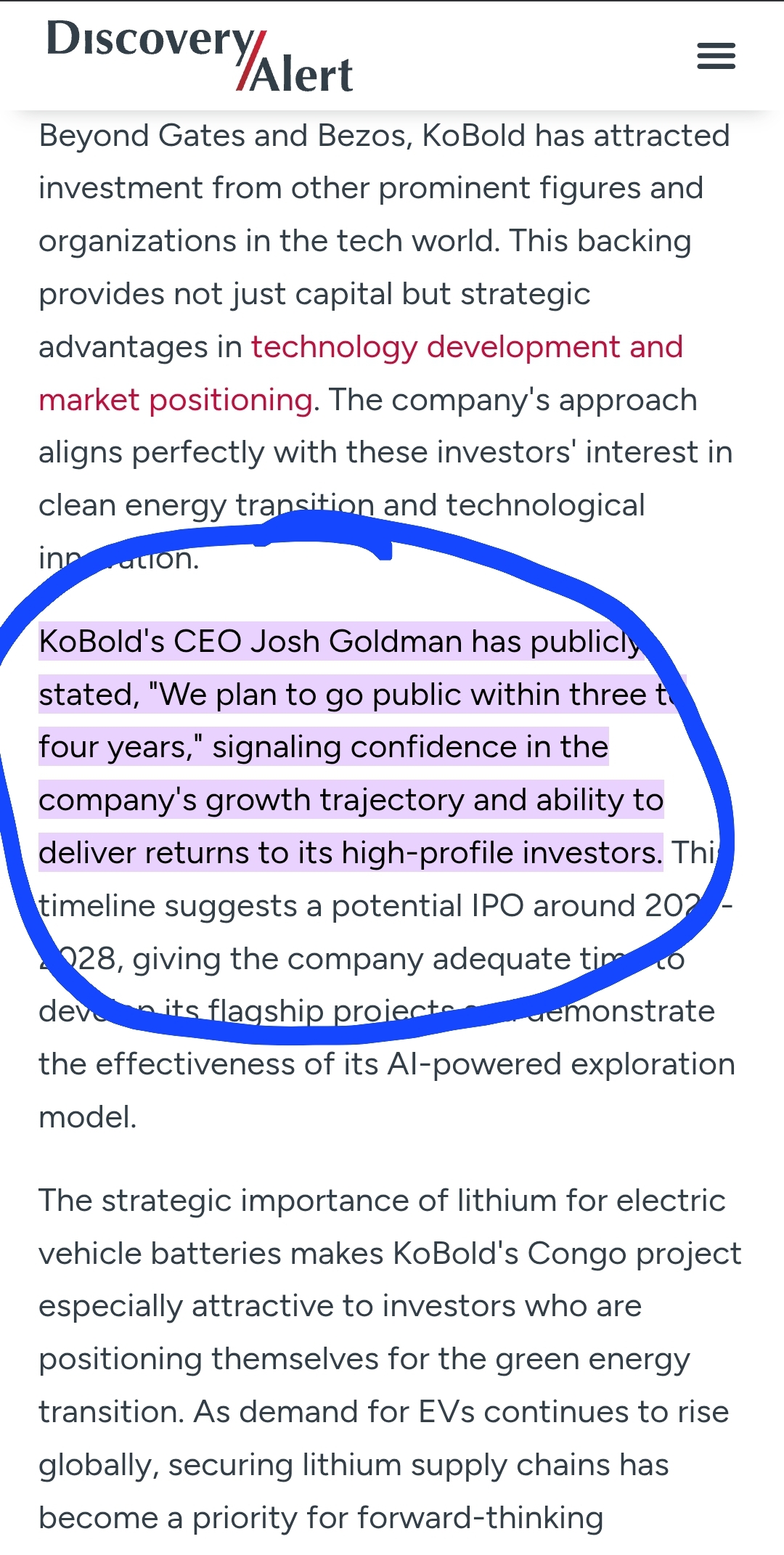This screenshot has height=1555, width=784.
Task: Click the words "Congo project"
Action: coord(634,1254)
